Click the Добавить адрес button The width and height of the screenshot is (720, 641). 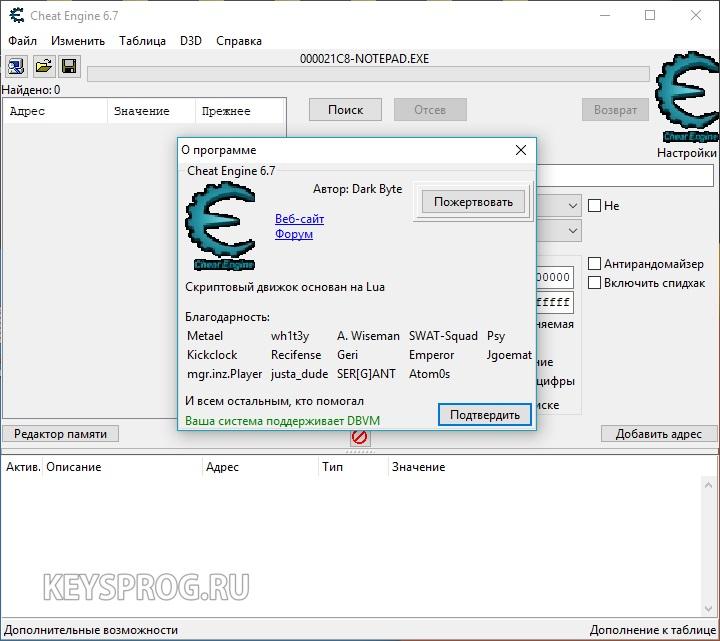[x=659, y=434]
